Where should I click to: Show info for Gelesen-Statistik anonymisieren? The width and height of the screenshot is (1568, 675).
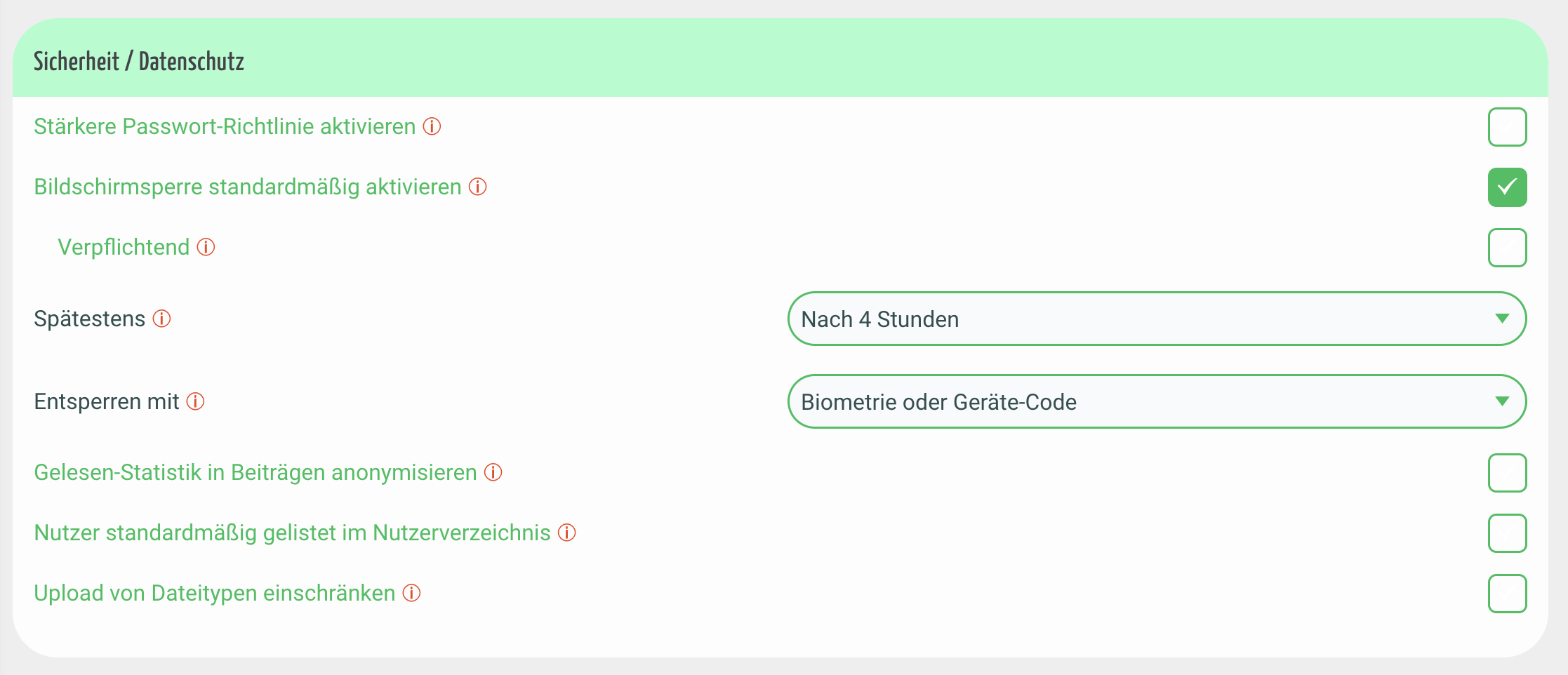(x=493, y=472)
